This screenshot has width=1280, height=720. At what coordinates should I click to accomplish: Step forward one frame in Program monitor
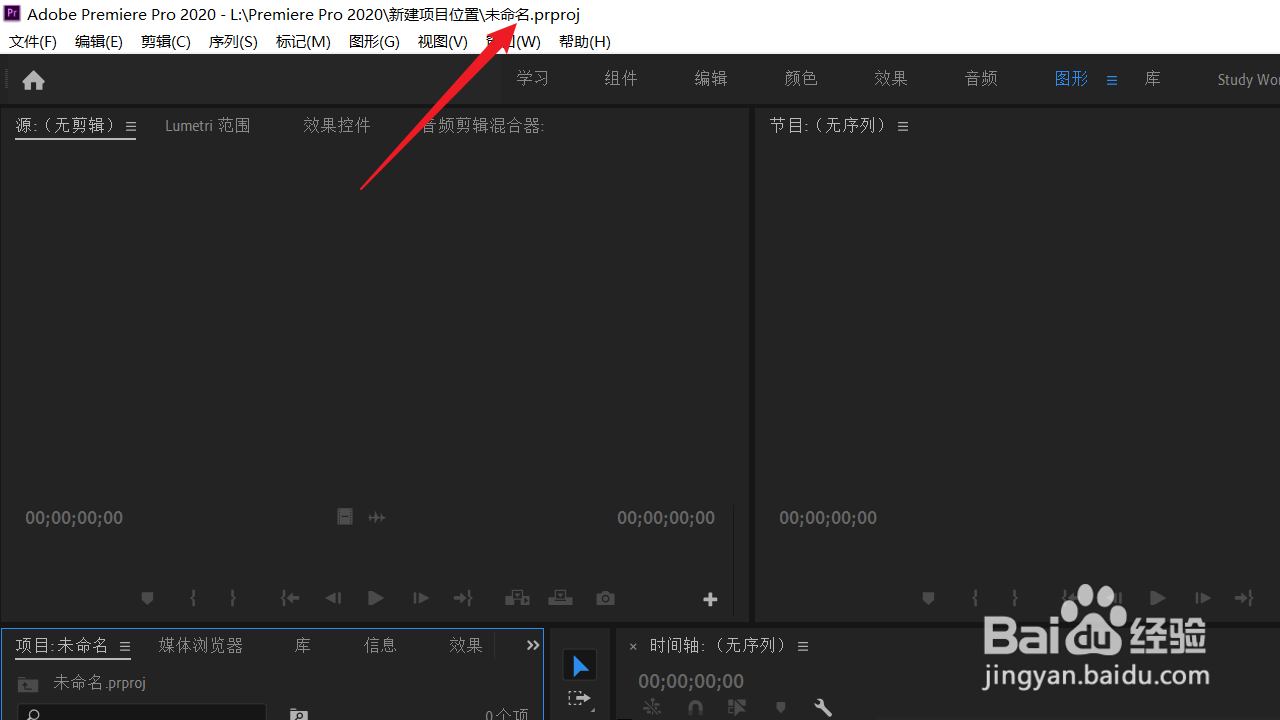click(1203, 598)
